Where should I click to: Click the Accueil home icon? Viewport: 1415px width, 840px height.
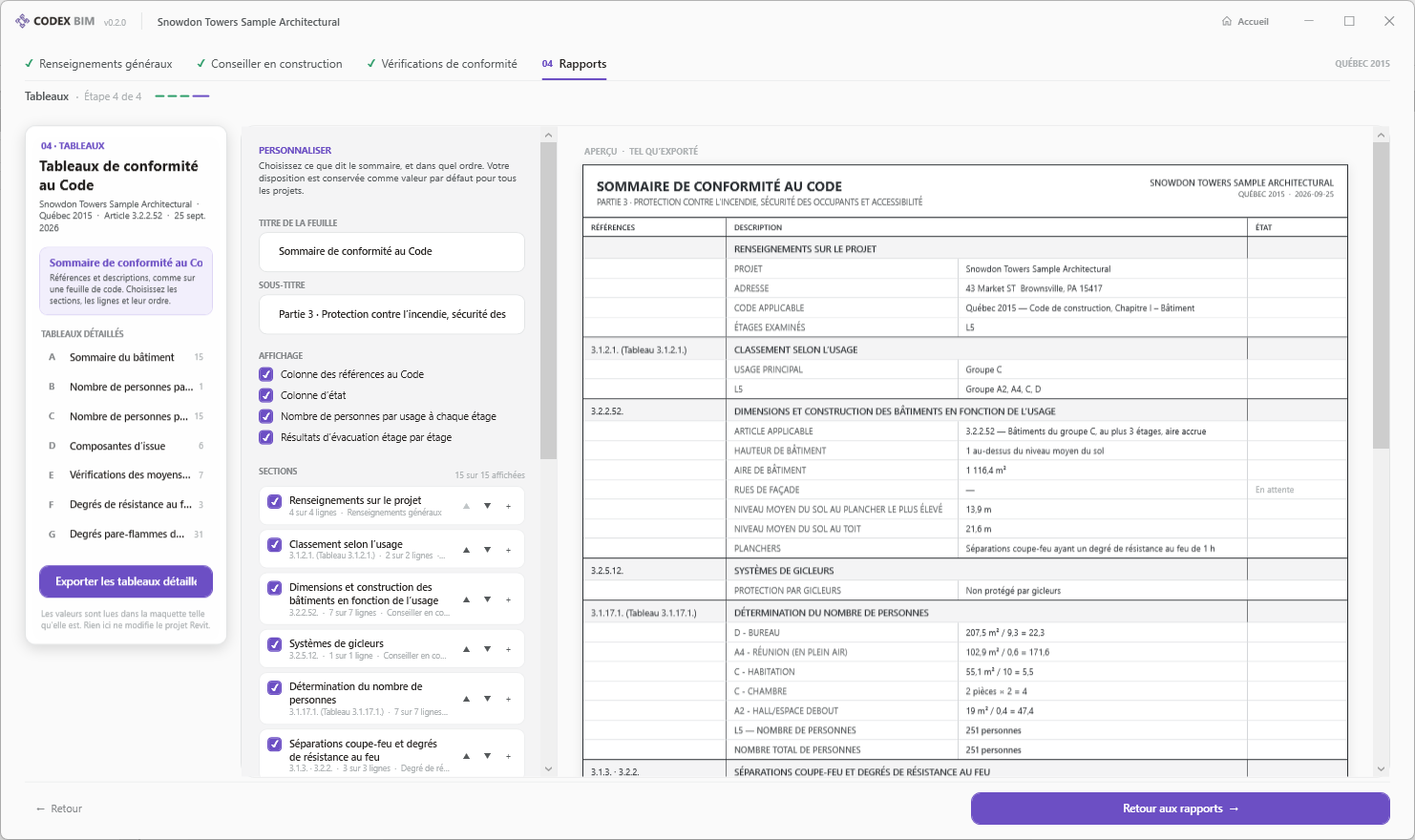1227,21
